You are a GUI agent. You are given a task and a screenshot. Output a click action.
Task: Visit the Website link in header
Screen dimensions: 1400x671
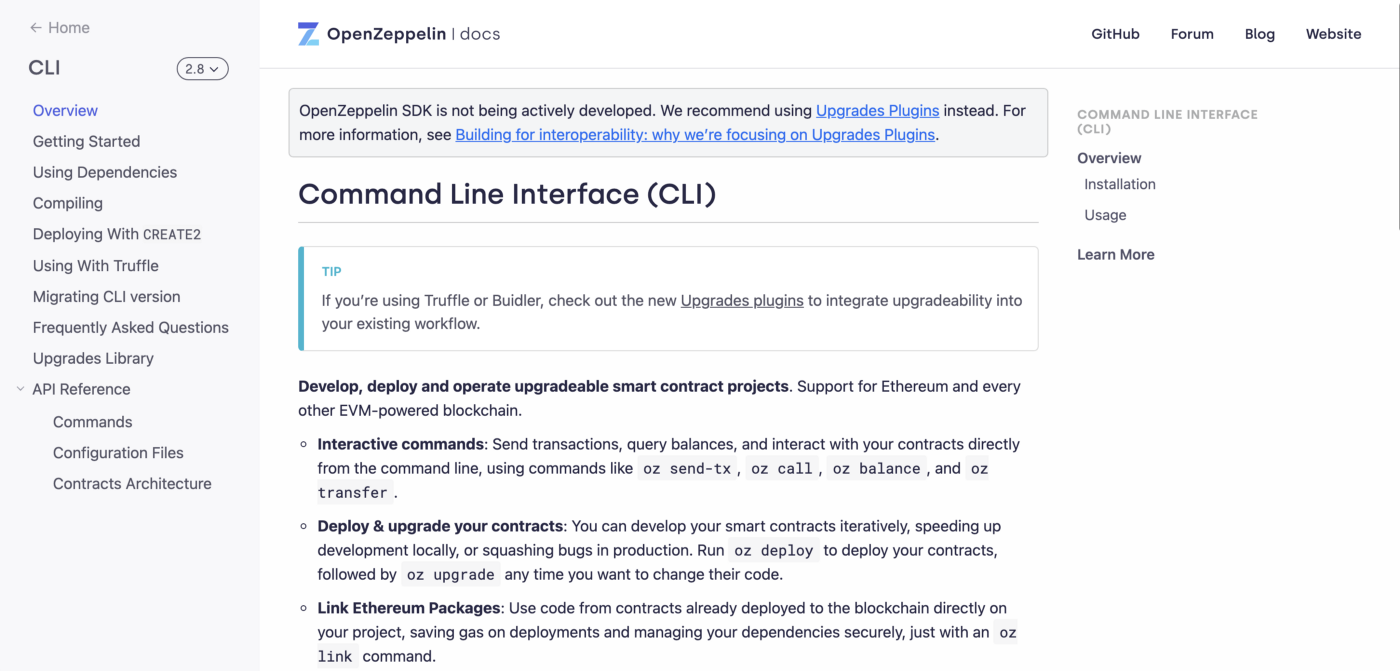[1333, 34]
